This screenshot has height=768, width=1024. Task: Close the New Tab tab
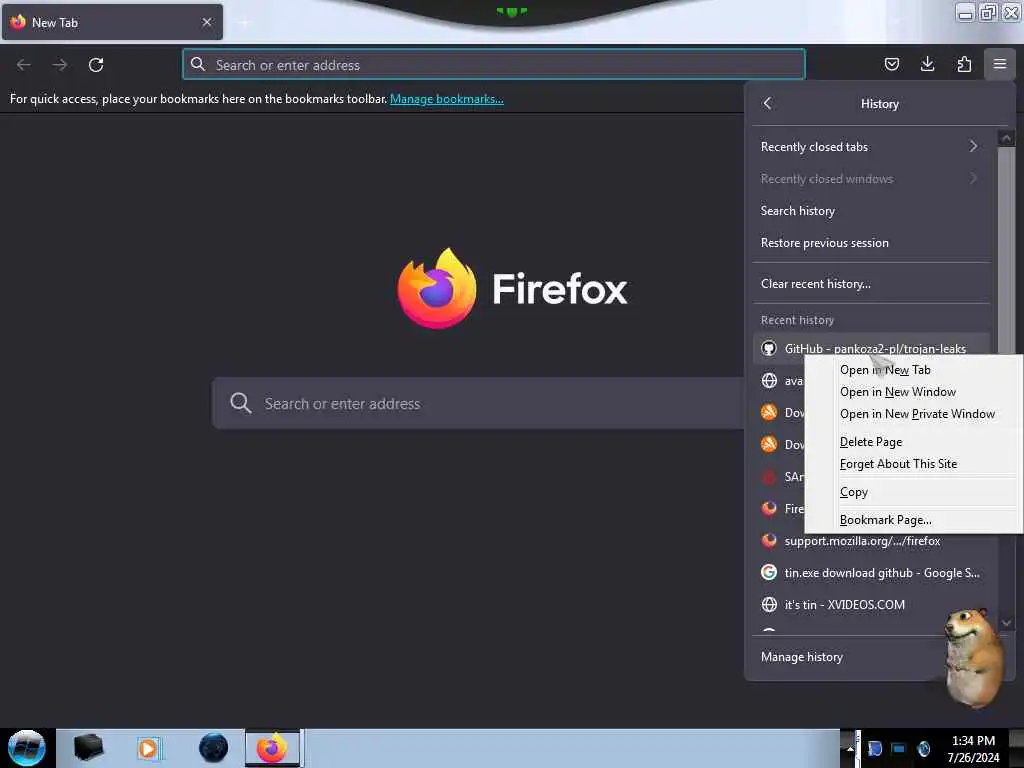click(207, 22)
